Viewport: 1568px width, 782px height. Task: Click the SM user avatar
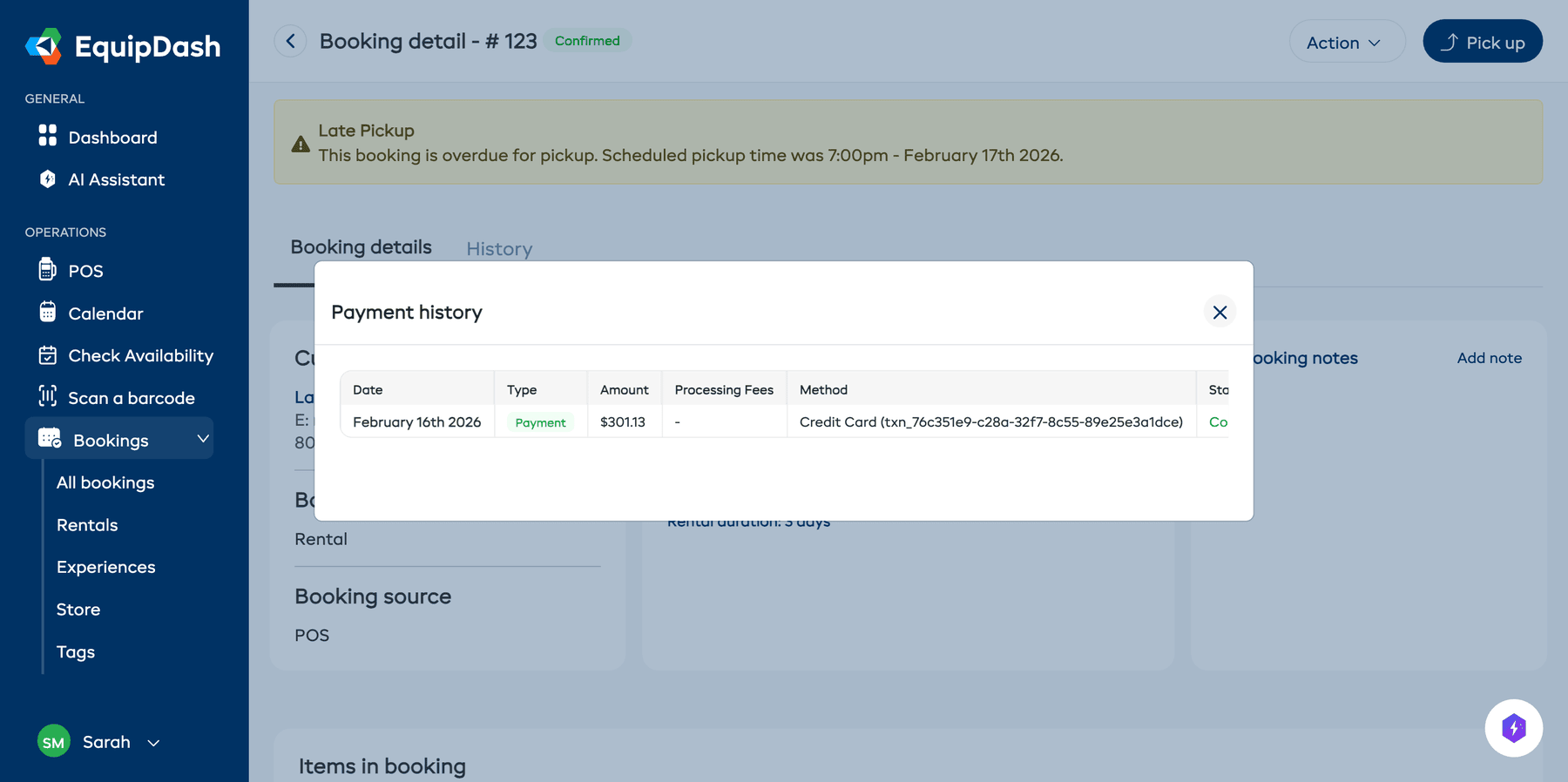coord(54,742)
